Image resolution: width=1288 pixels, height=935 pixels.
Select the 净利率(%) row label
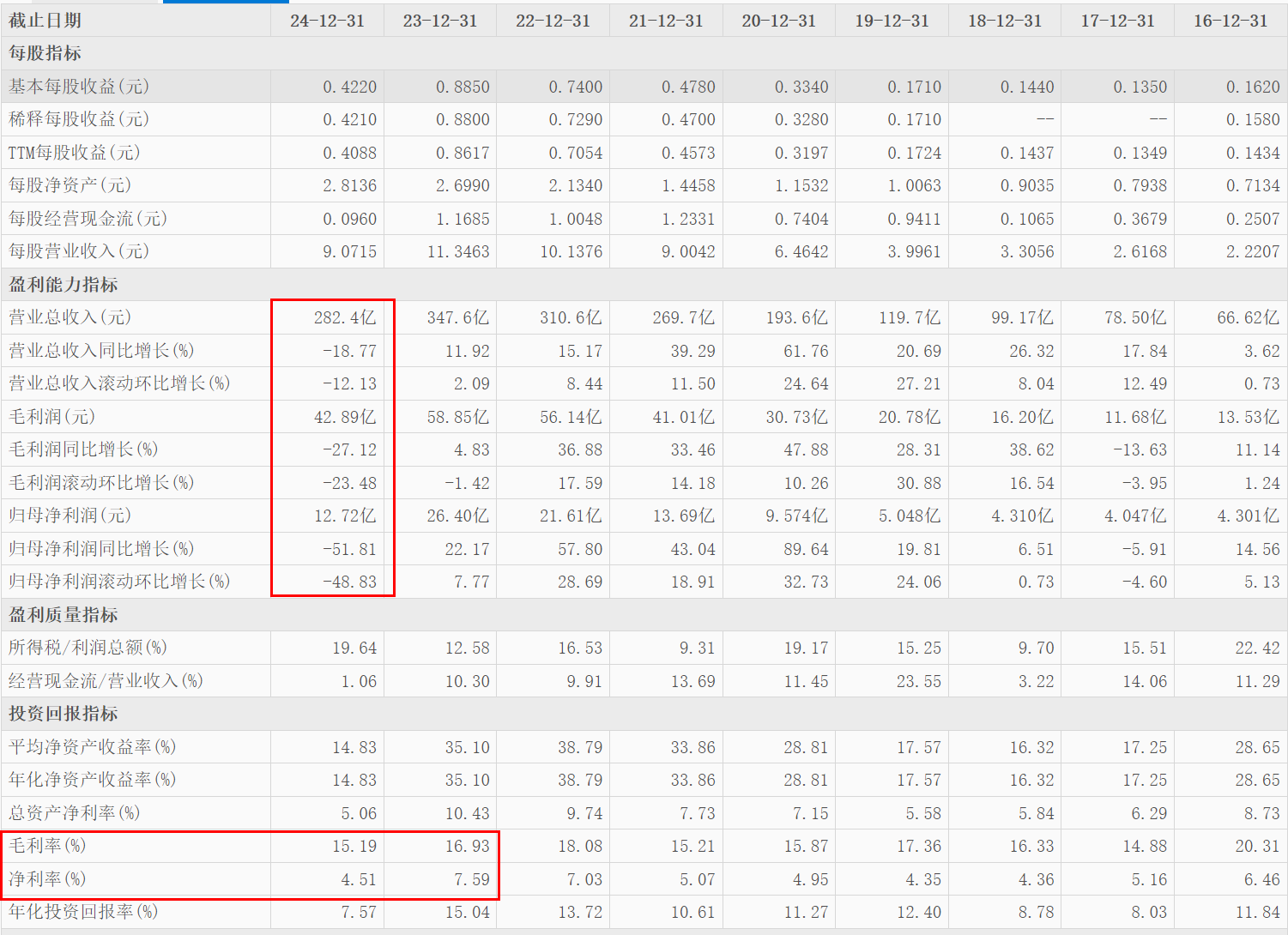coord(47,879)
